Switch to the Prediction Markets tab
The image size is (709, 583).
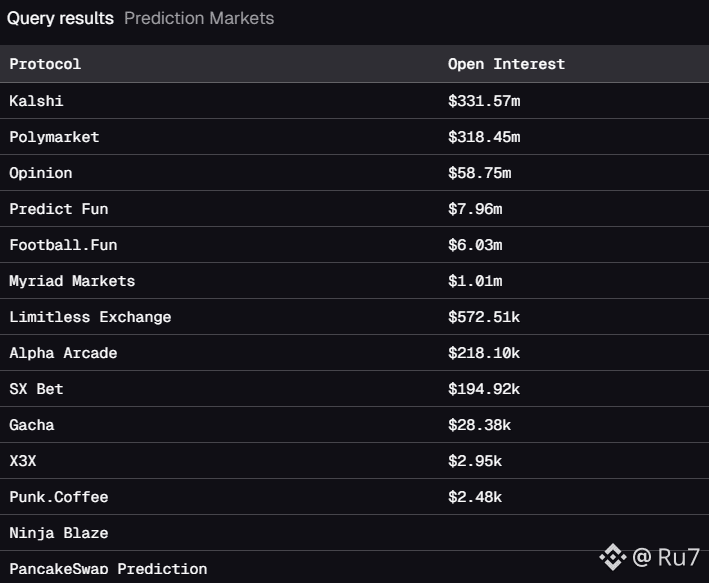pos(199,18)
